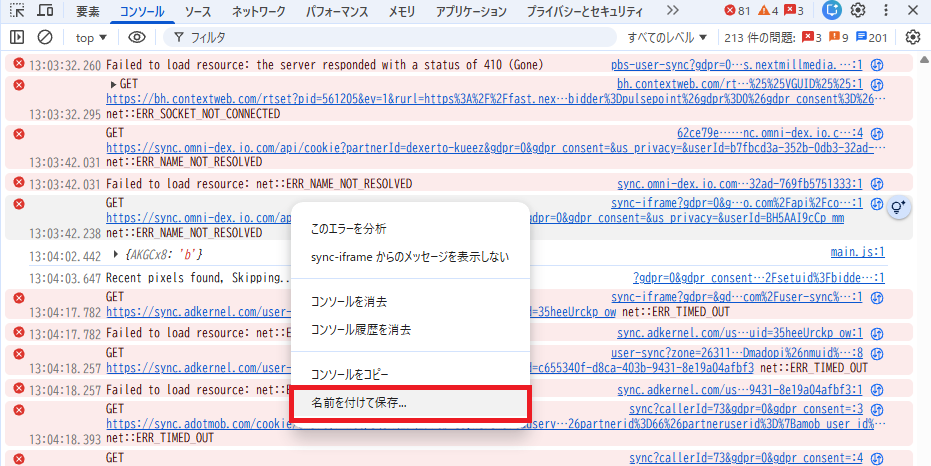The height and width of the screenshot is (466, 931).
Task: Open console settings gear icon
Action: coord(912,38)
